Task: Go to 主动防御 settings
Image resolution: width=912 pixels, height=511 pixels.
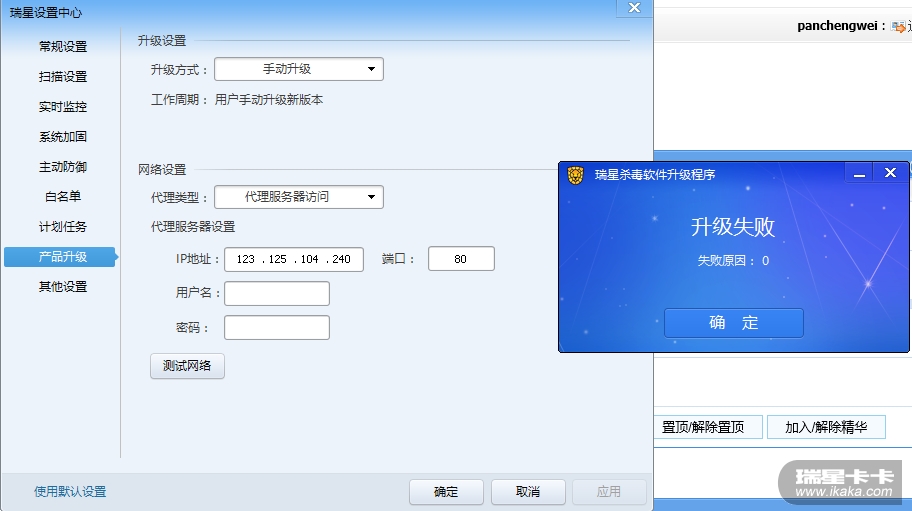Action: pos(63,167)
